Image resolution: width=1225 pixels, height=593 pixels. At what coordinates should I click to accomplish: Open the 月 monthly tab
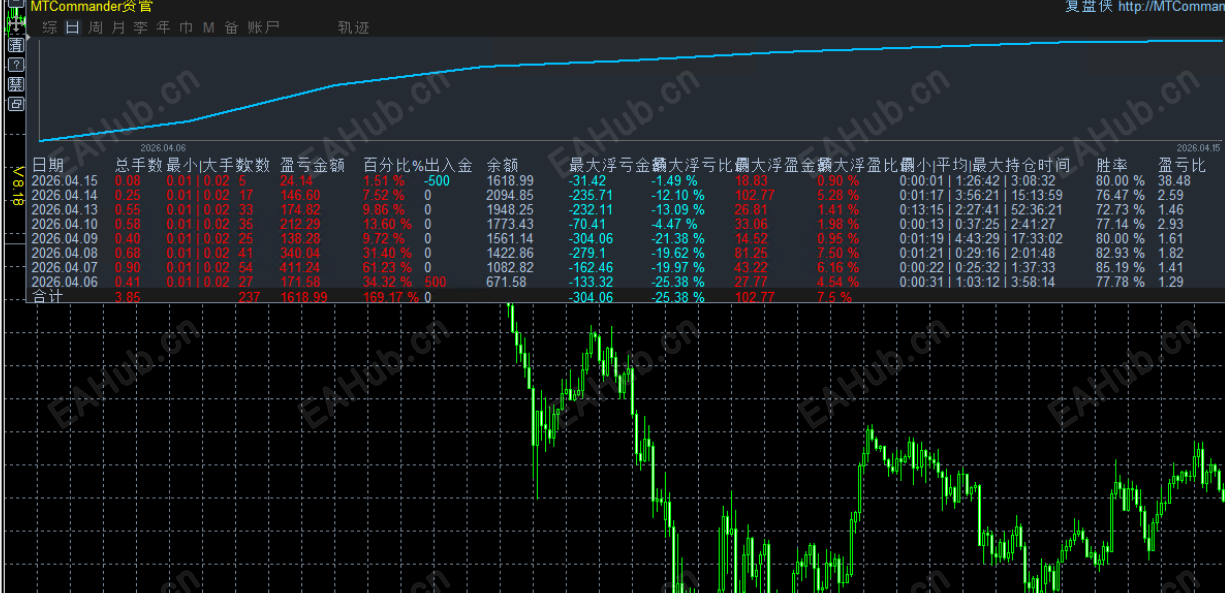click(118, 28)
